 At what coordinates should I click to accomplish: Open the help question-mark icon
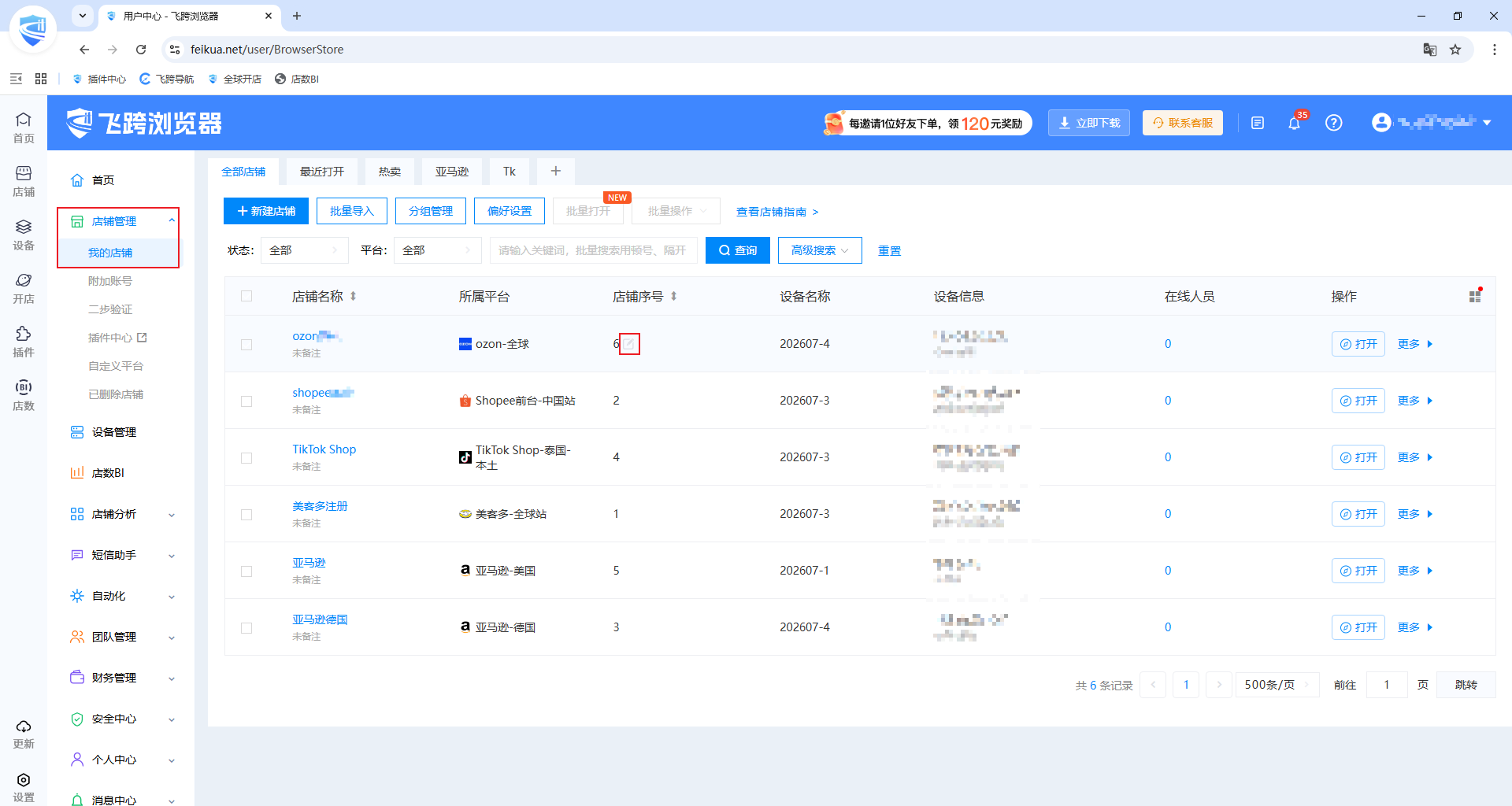click(1333, 123)
